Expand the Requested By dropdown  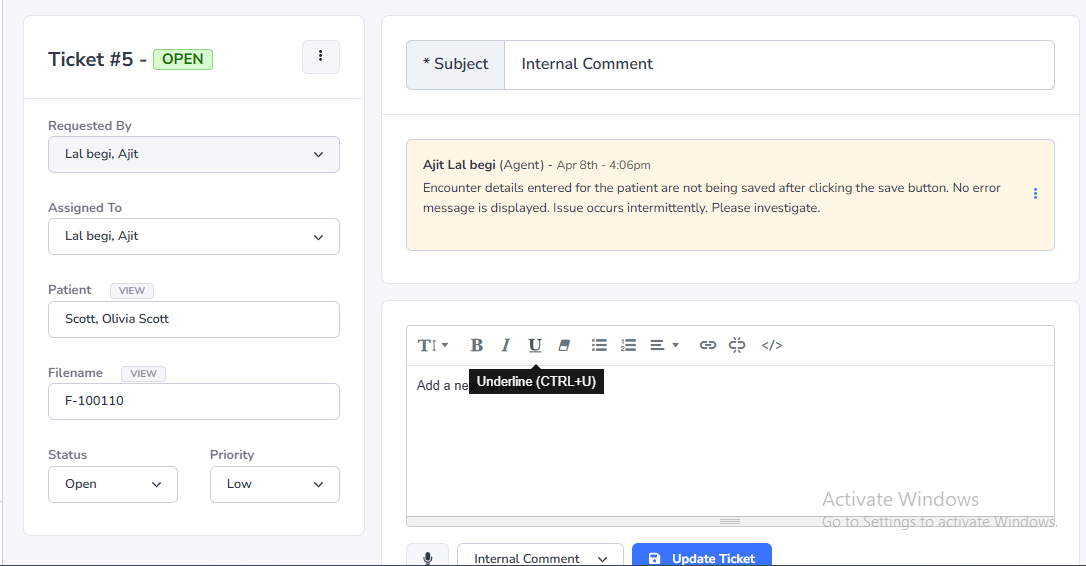[x=194, y=155]
